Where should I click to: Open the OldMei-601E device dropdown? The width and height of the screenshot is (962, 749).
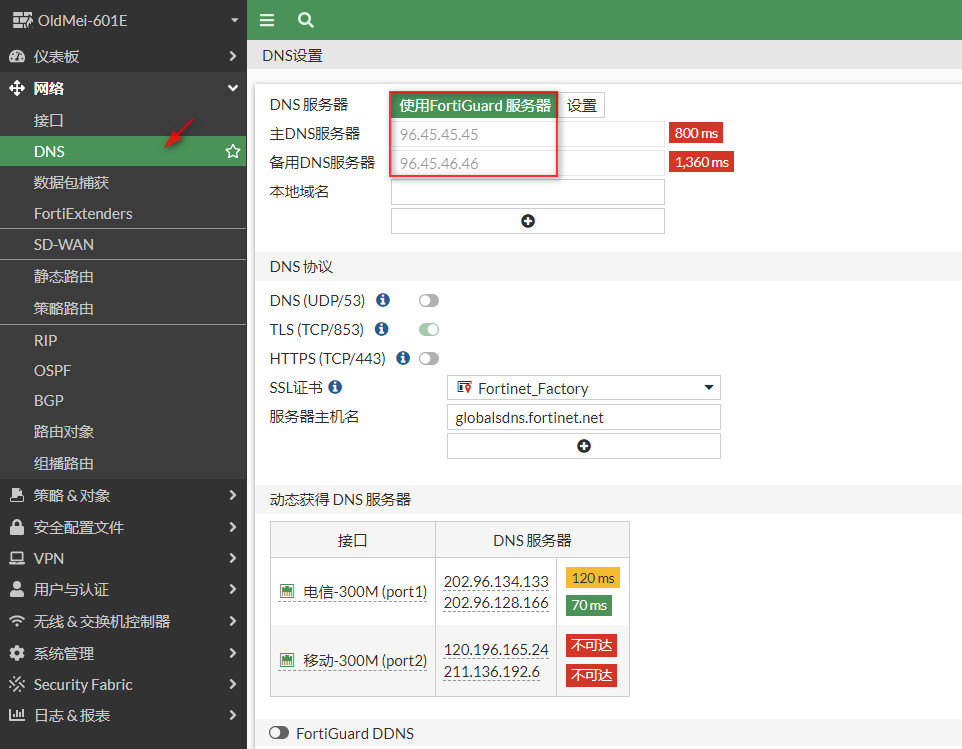point(234,20)
